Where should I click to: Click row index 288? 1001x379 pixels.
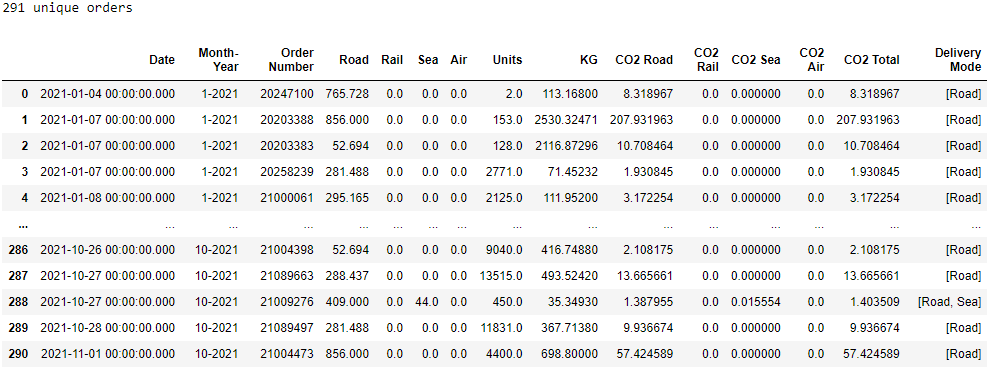(x=19, y=302)
